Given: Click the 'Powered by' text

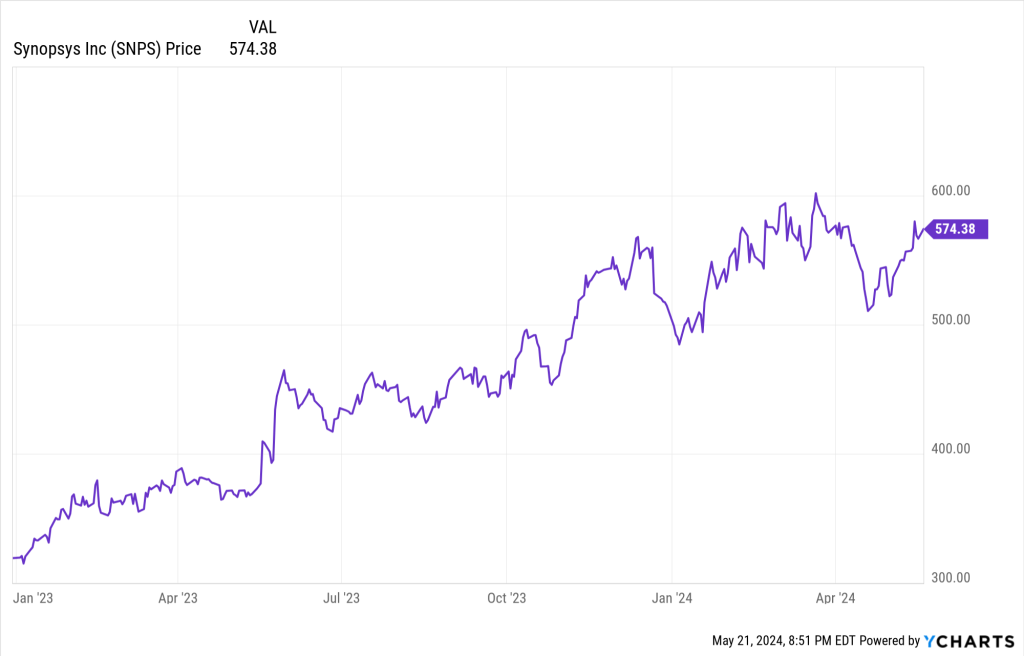Looking at the screenshot, I should 888,640.
